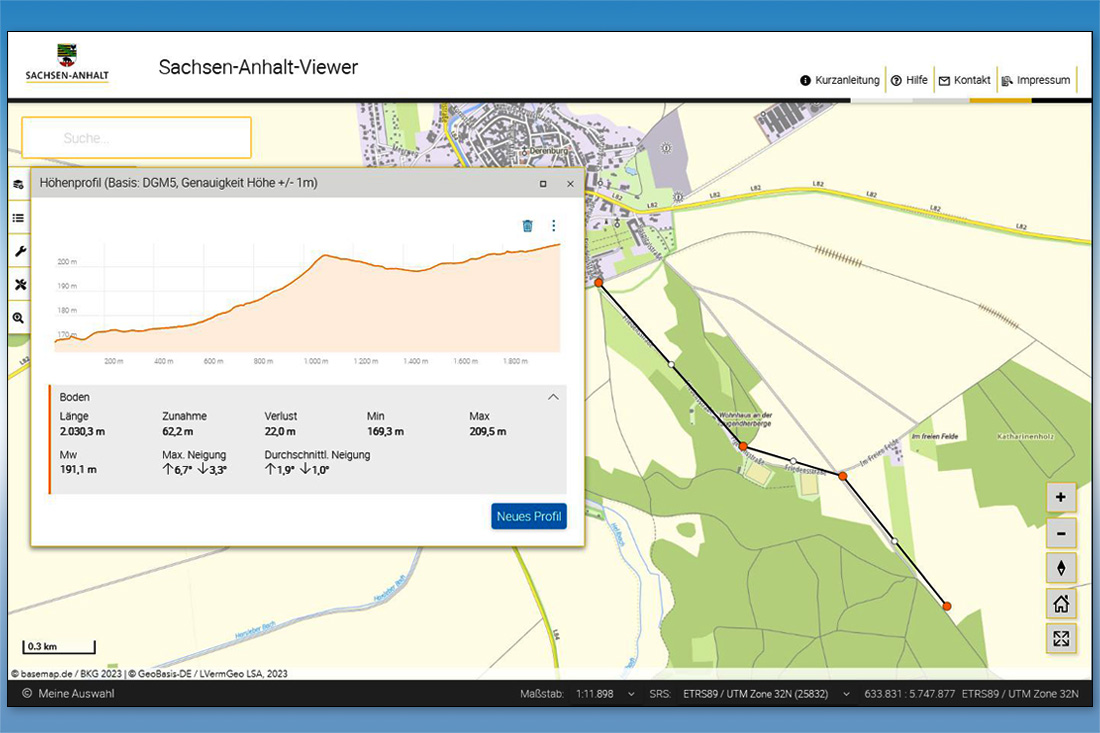Toggle fullscreen map view
1100x733 pixels.
point(1061,638)
